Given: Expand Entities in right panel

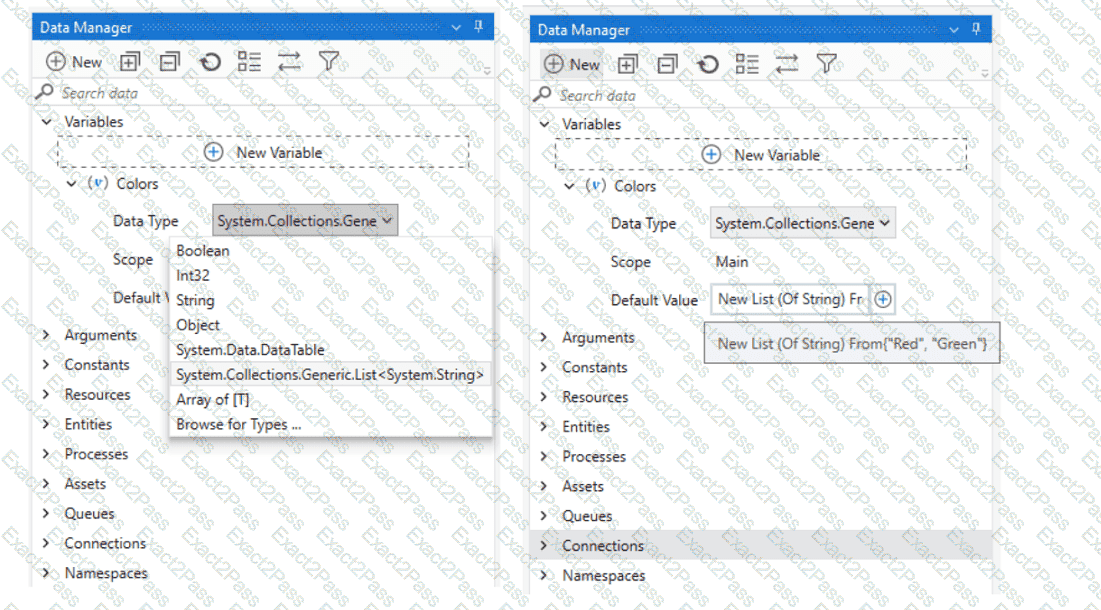Looking at the screenshot, I should [x=544, y=427].
